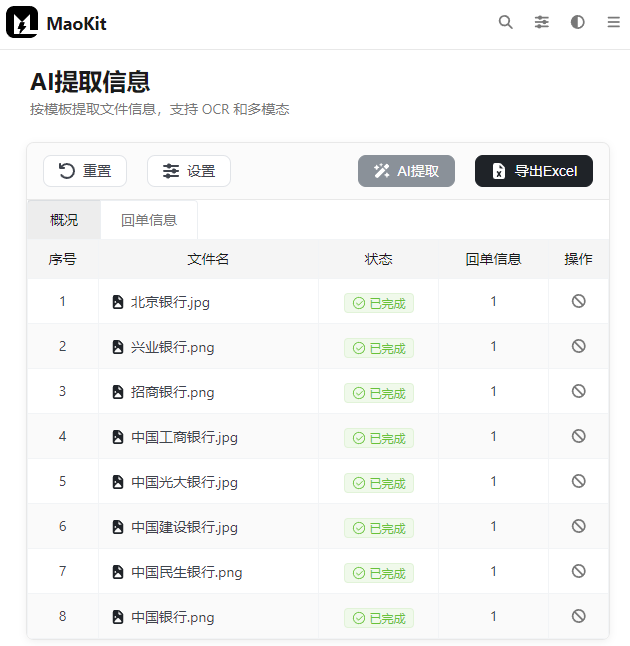Viewport: 630px width, 646px height.
Task: Click cancel icon for 北京银行.jpg row
Action: (x=578, y=301)
